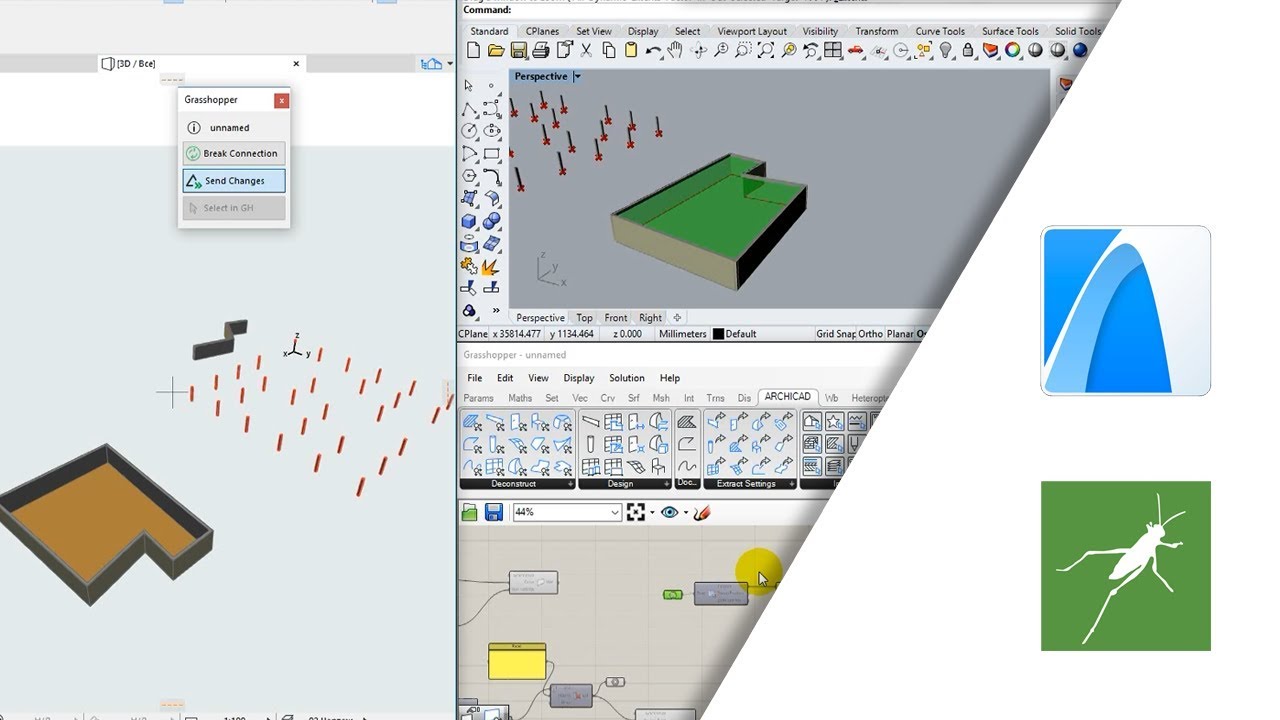Click the Explode icon in Rhino sidebar
The width and height of the screenshot is (1280, 720).
[491, 266]
